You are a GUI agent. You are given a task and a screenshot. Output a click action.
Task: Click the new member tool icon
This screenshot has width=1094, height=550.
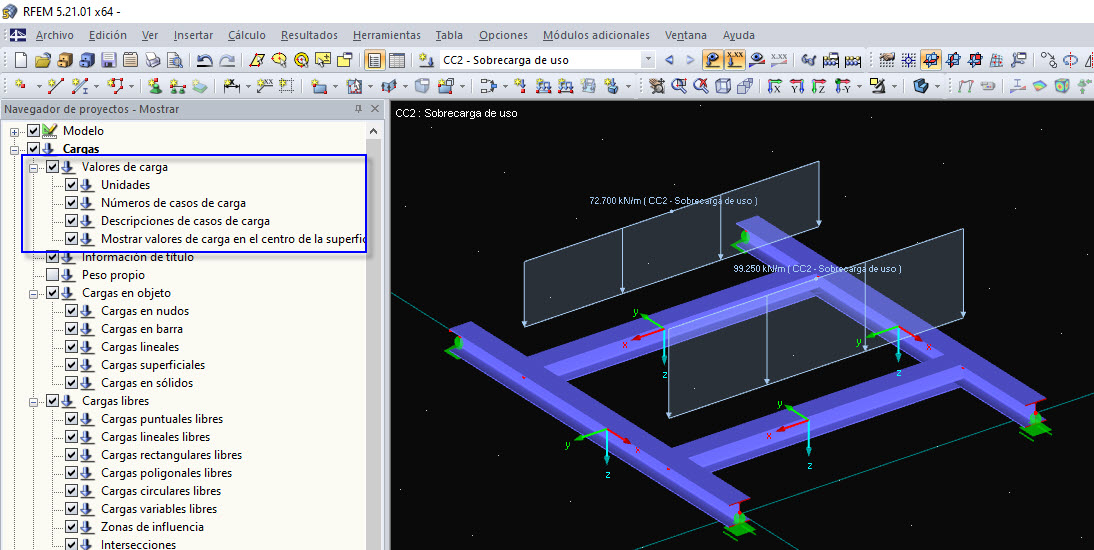80,86
